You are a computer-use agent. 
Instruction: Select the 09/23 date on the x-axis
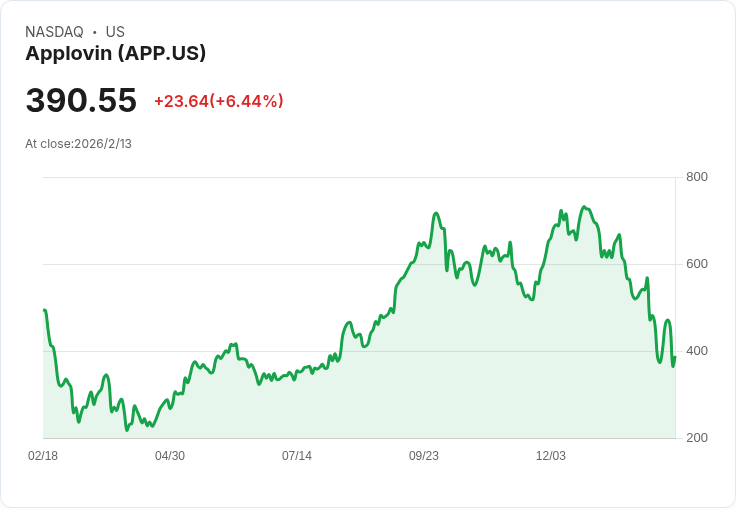point(424,456)
